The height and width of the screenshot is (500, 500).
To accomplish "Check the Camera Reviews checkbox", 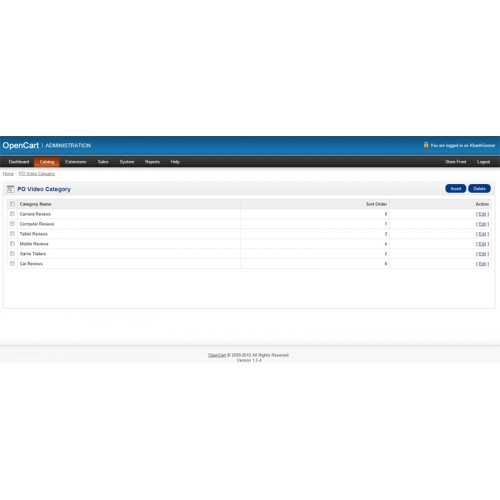I will click(12, 214).
